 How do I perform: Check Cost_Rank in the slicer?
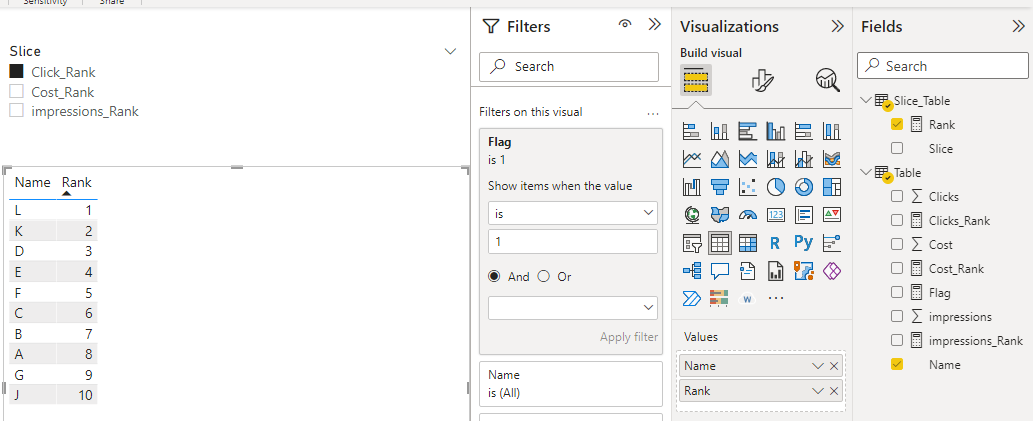[x=16, y=92]
